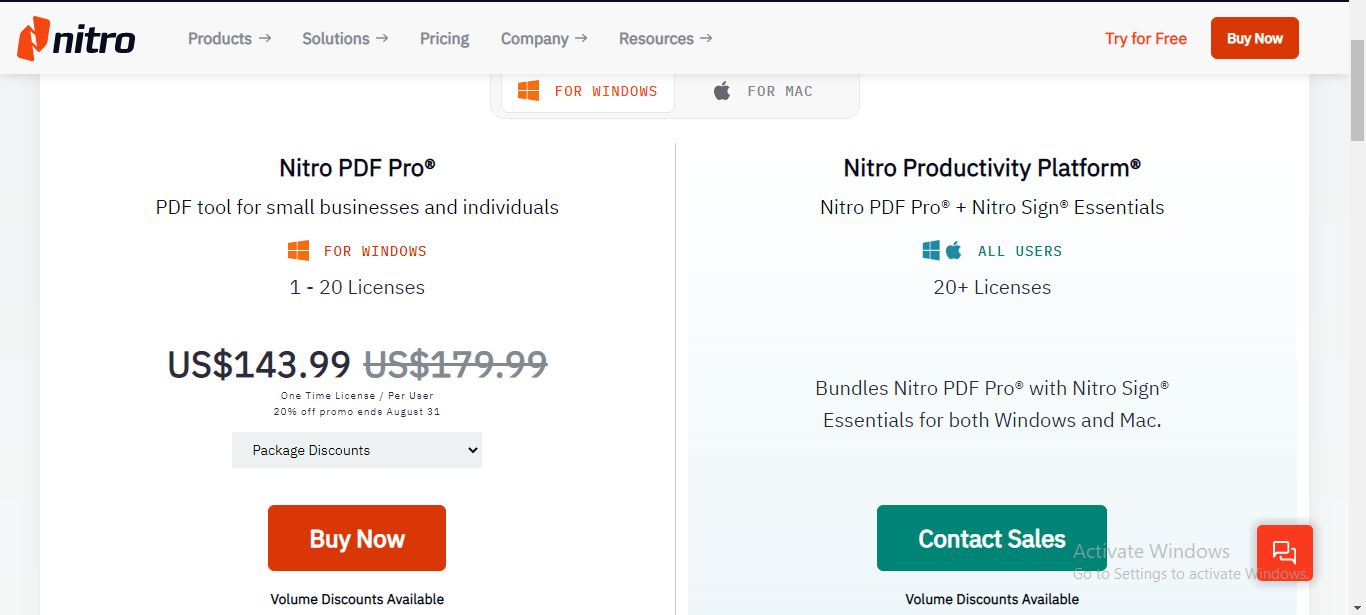Screen dimensions: 1366x615
Task: Click 'Volume Discounts Available' under Buy Now
Action: 357,599
